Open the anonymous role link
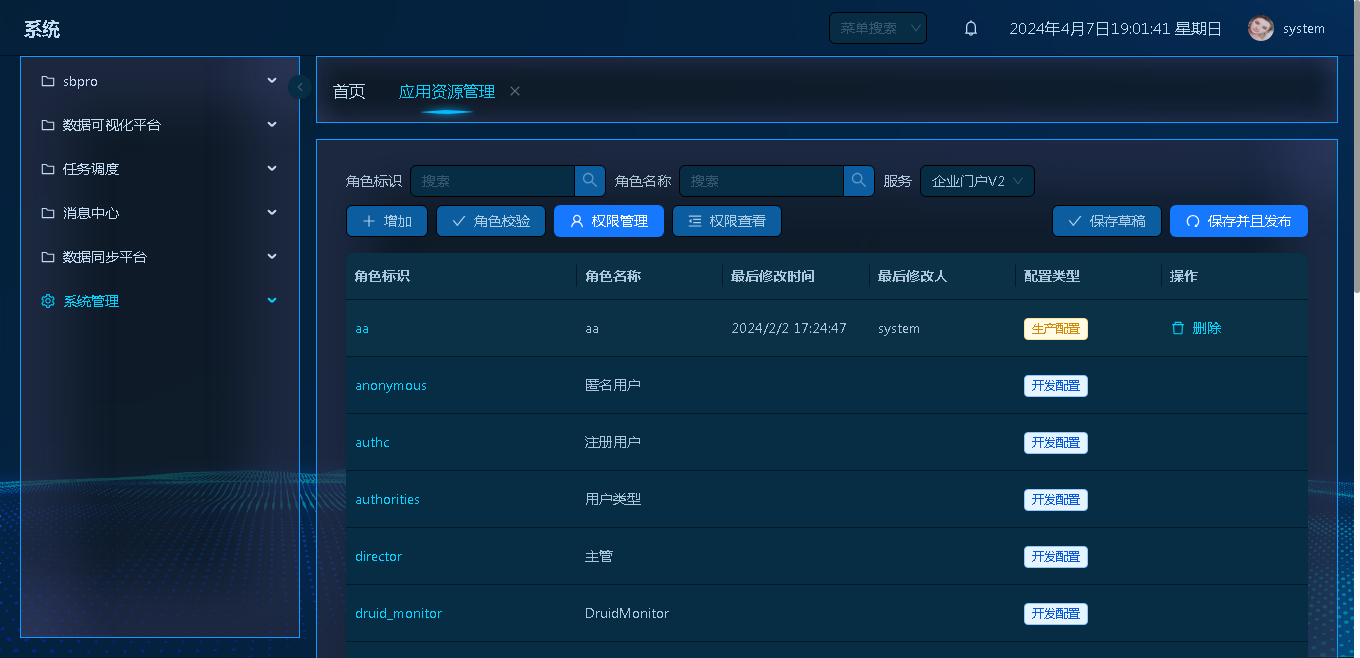The height and width of the screenshot is (658, 1360). point(391,386)
